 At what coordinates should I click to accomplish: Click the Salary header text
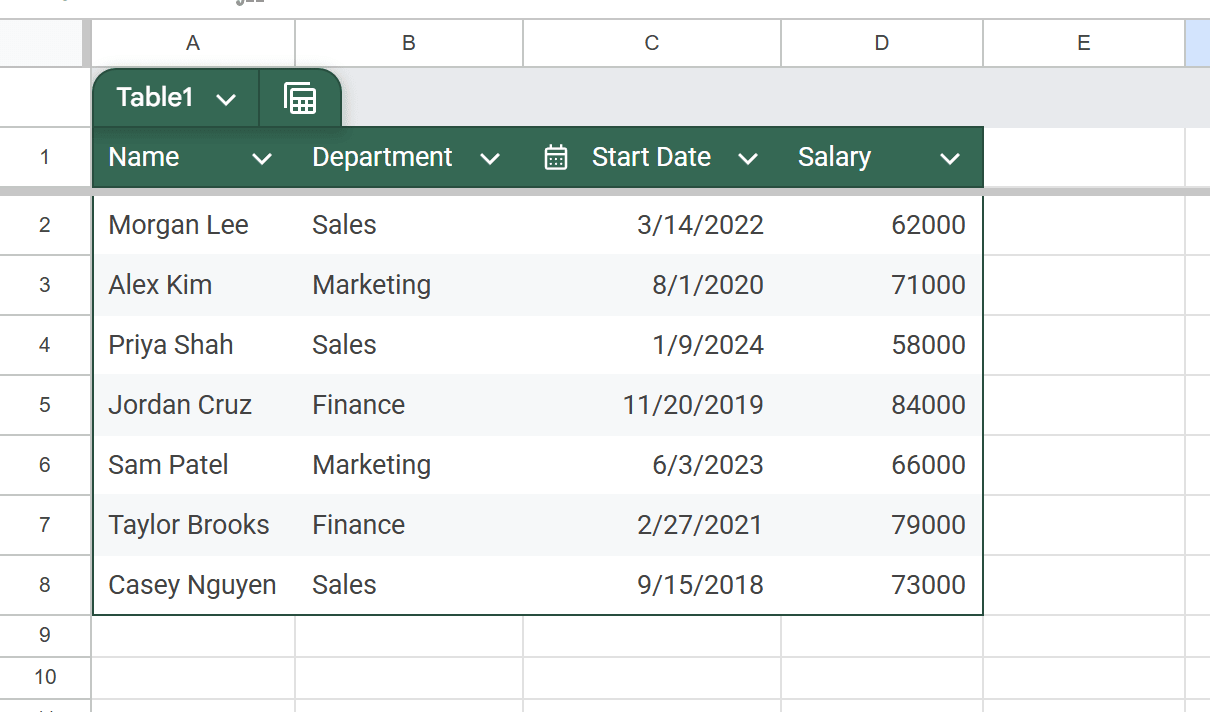pos(834,157)
